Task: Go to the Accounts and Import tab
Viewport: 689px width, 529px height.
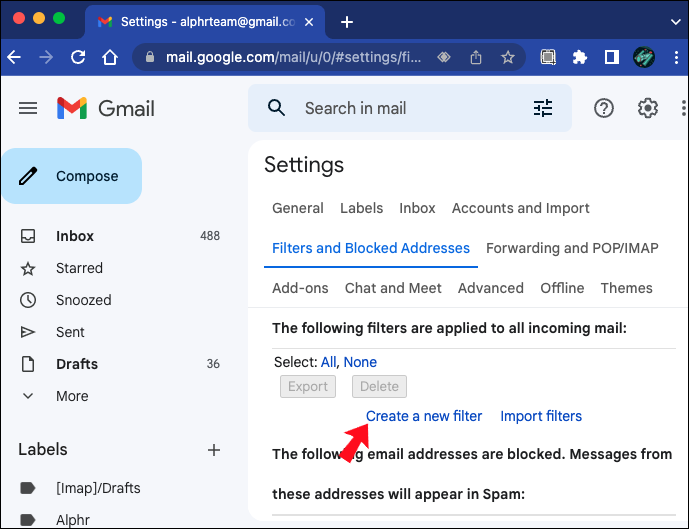Action: [520, 208]
